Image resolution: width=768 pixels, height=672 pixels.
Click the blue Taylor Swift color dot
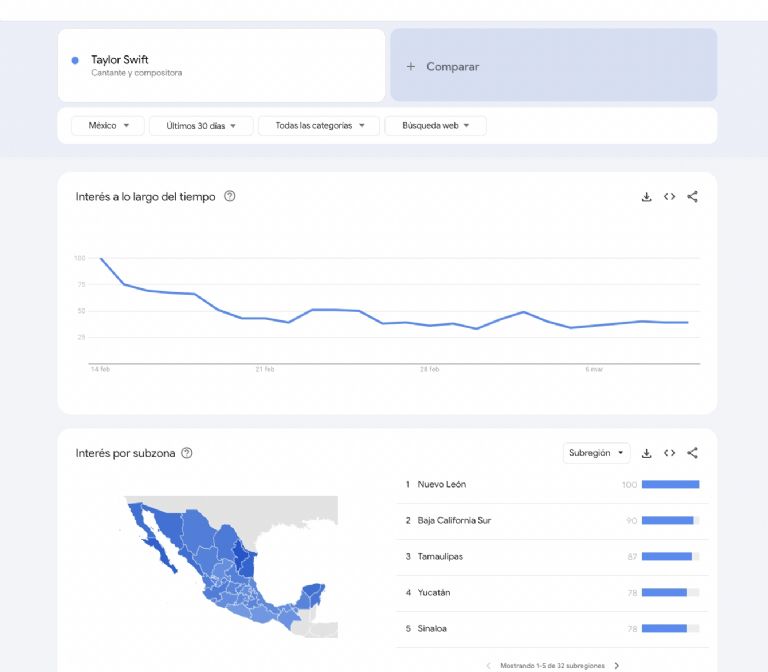point(75,61)
